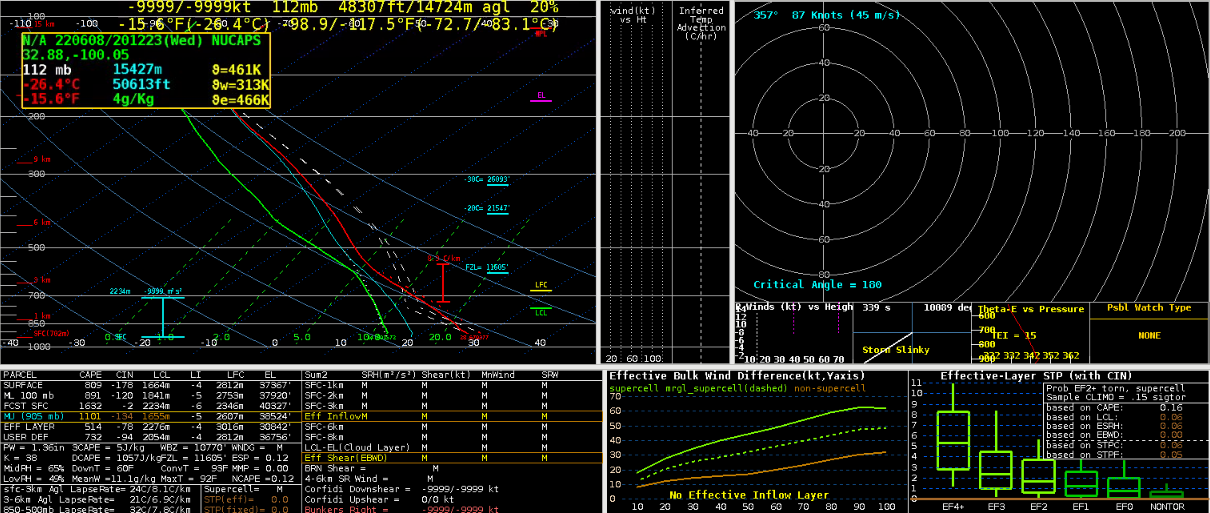Click the PARCEL column header
Viewport: 1210px width, 513px height.
[20, 374]
